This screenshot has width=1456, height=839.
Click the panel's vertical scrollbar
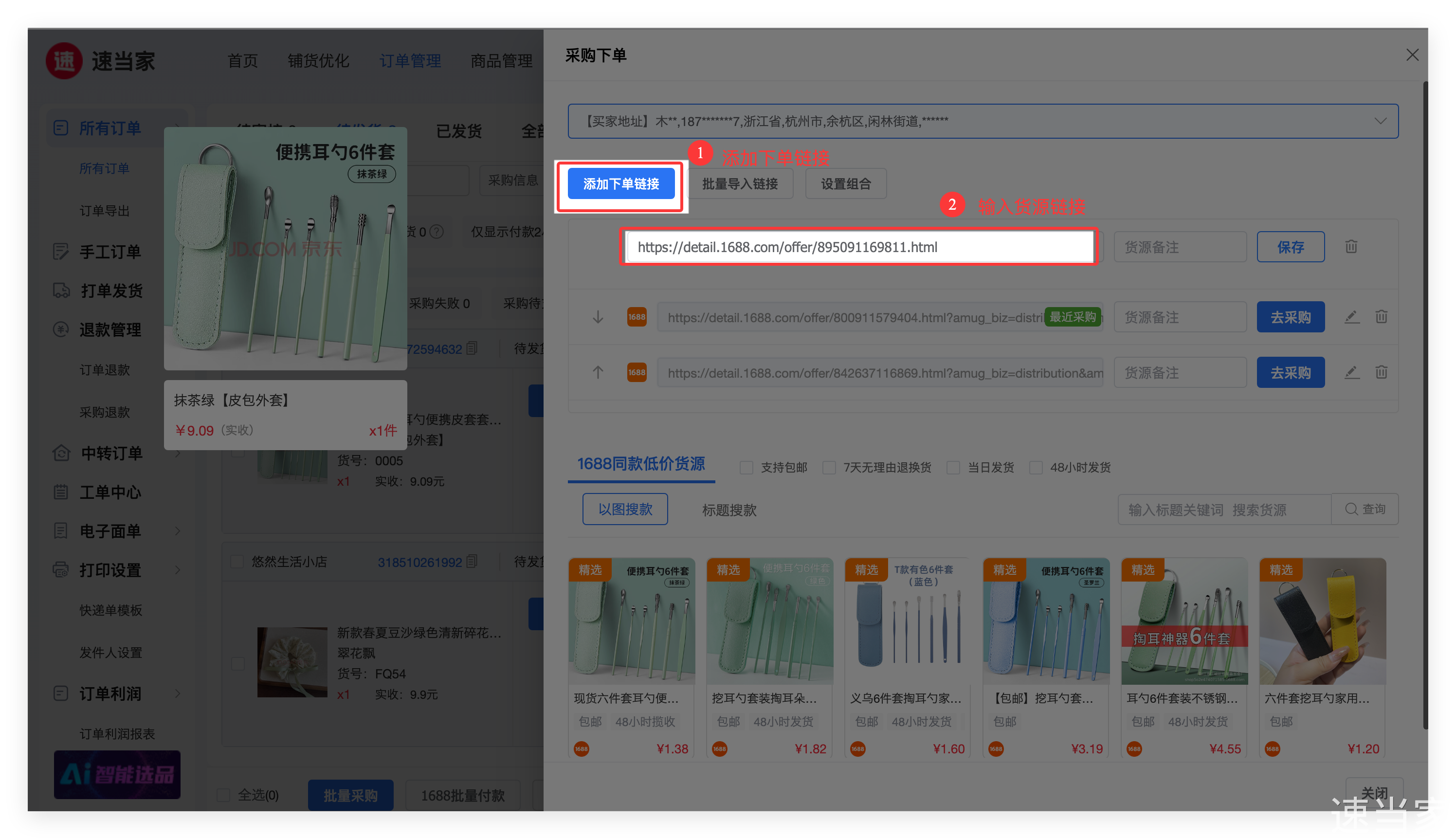[1425, 403]
